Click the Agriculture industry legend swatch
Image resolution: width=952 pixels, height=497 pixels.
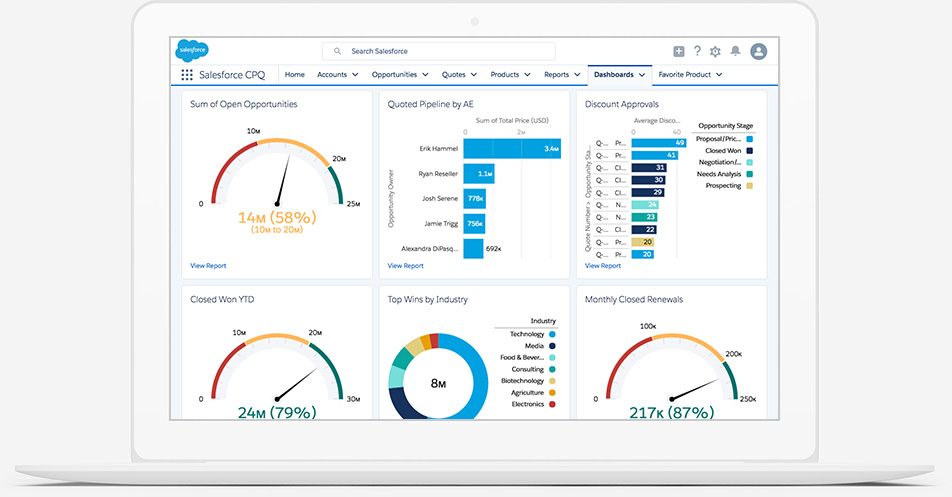[552, 393]
